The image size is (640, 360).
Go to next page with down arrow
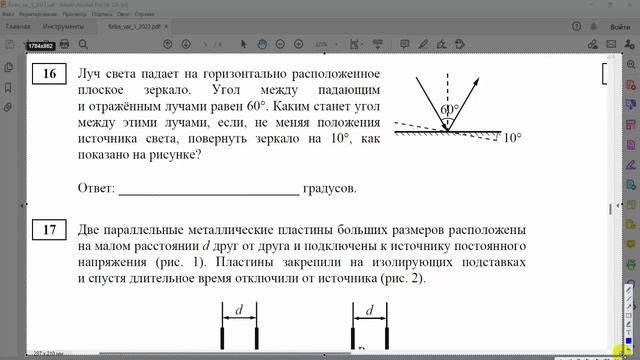click(186, 44)
